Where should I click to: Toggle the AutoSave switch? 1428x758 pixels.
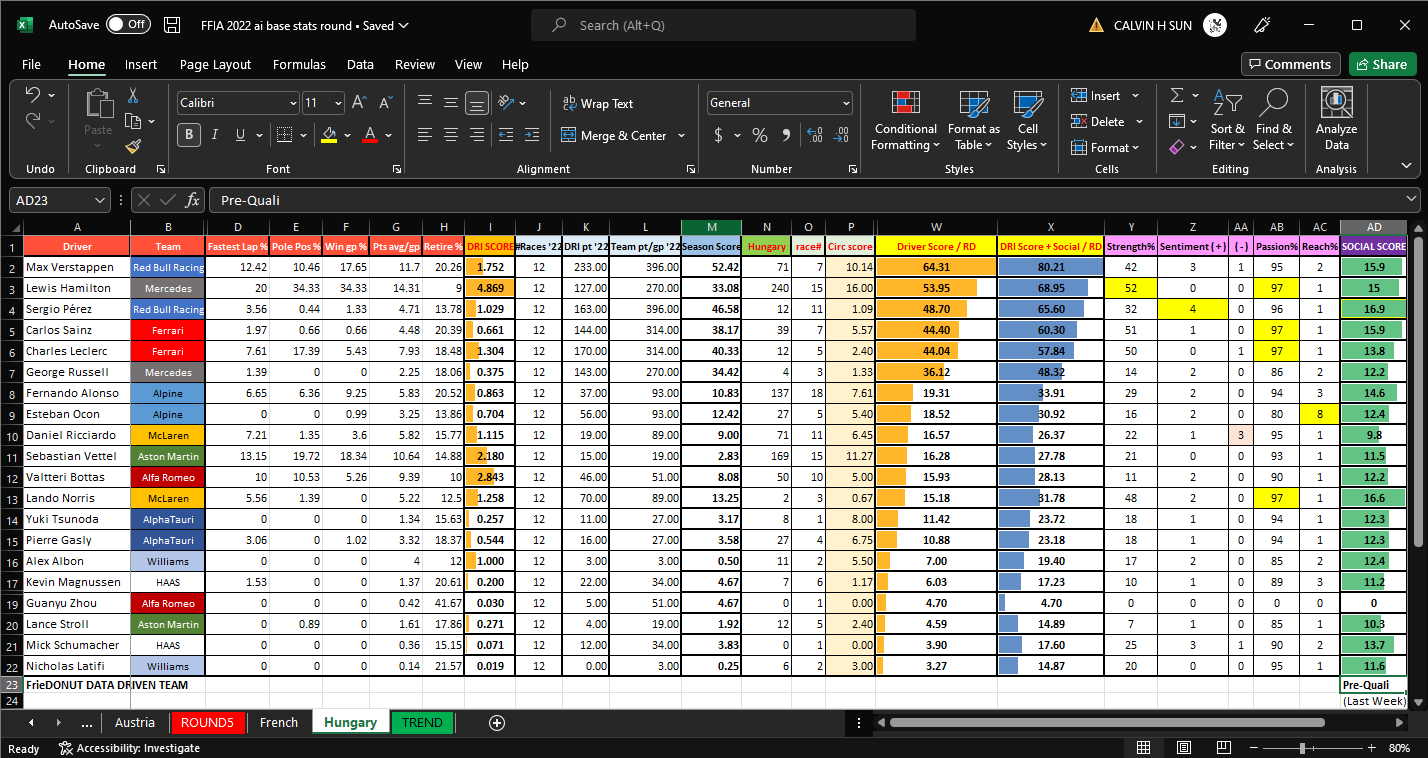click(x=128, y=25)
